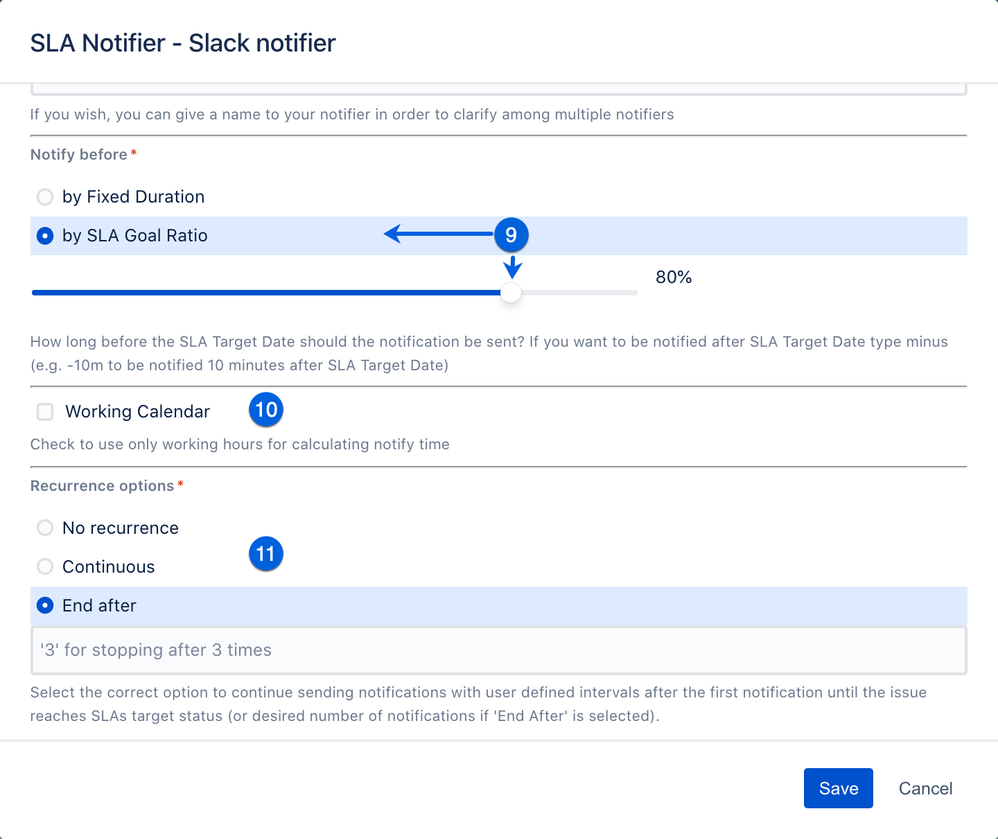Select the "Continuous" recurrence option
The height and width of the screenshot is (839, 998).
[44, 567]
